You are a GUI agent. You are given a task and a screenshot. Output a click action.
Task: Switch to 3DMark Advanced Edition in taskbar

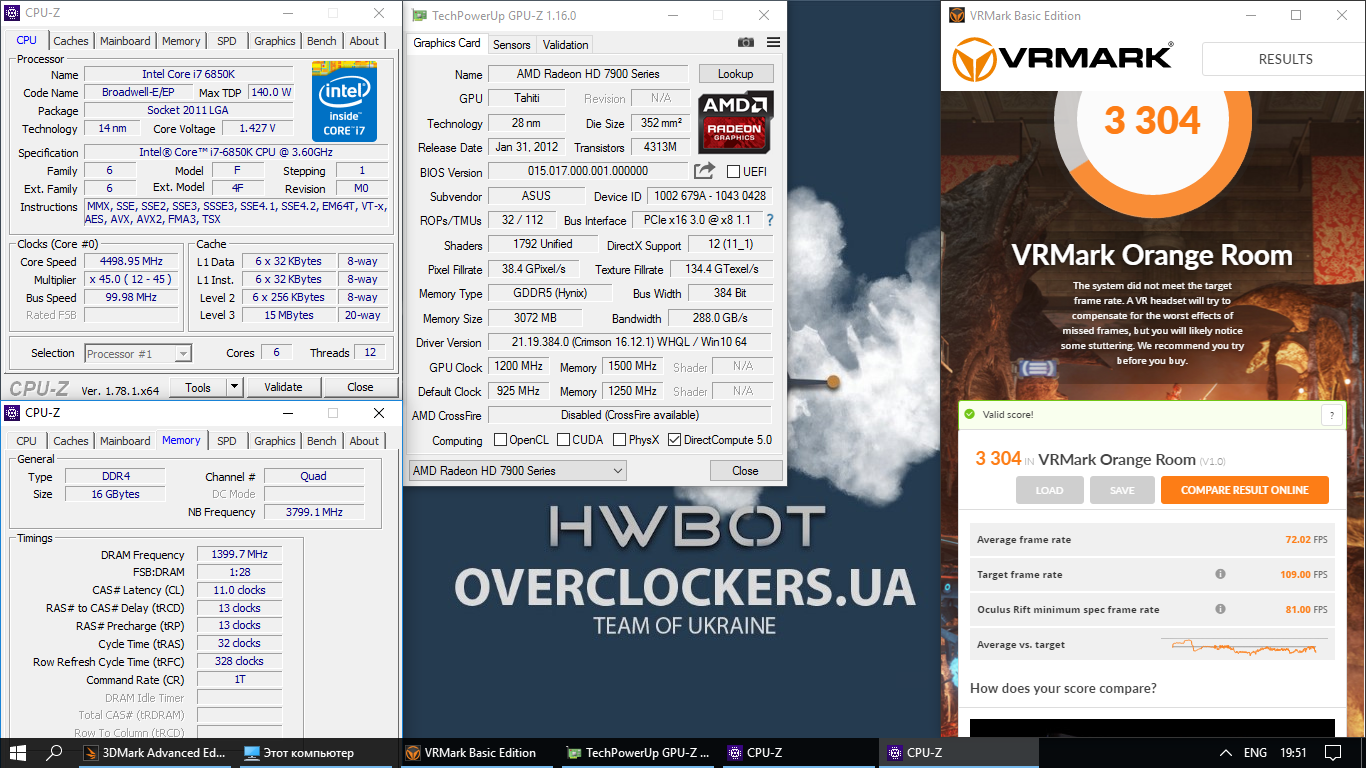click(x=156, y=753)
